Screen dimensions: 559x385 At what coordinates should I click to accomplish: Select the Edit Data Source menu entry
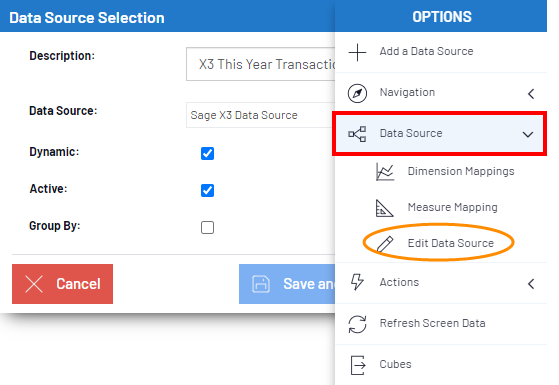point(451,243)
